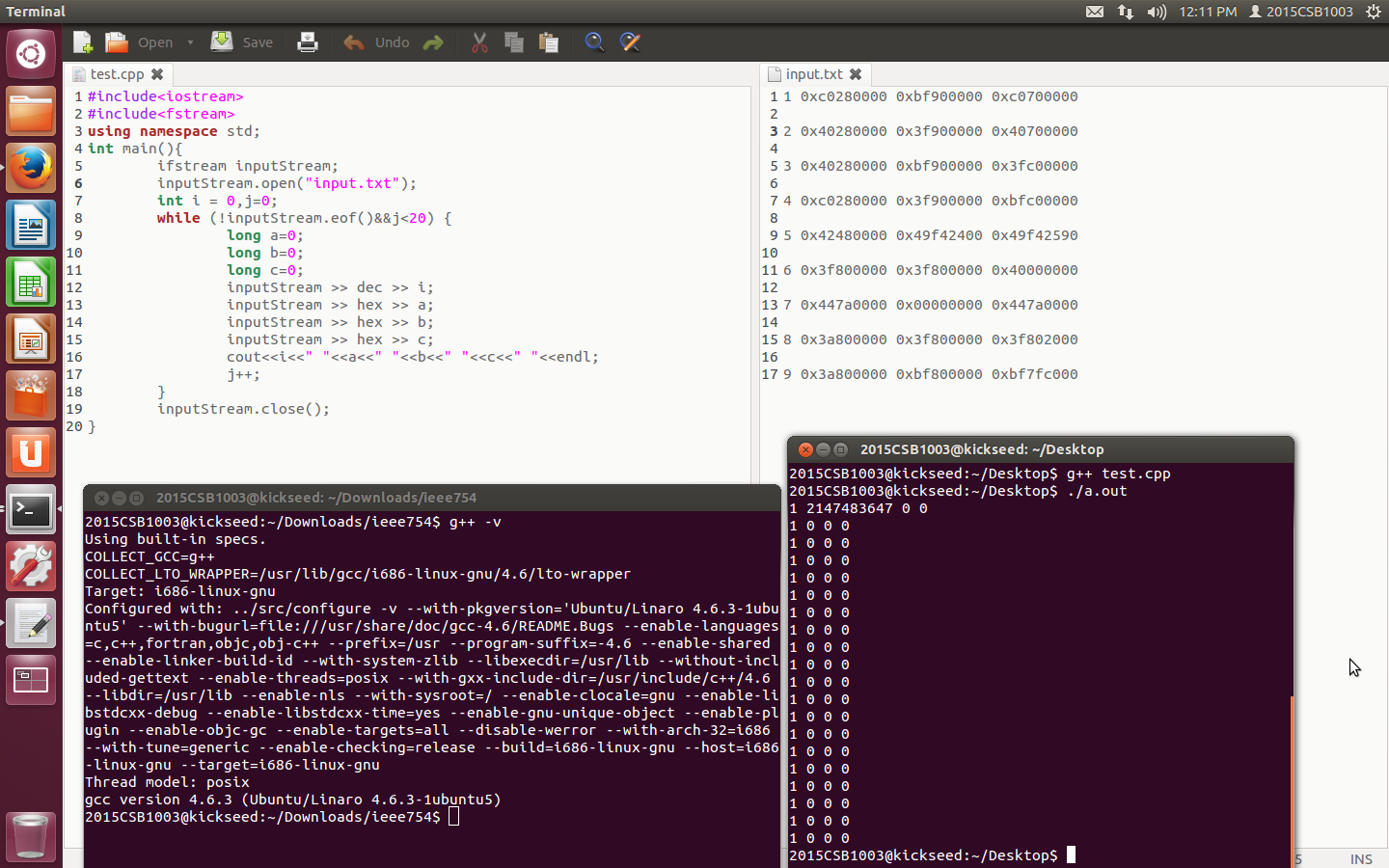Click the inputStream.close(); line
1389x868 pixels.
[x=243, y=409]
